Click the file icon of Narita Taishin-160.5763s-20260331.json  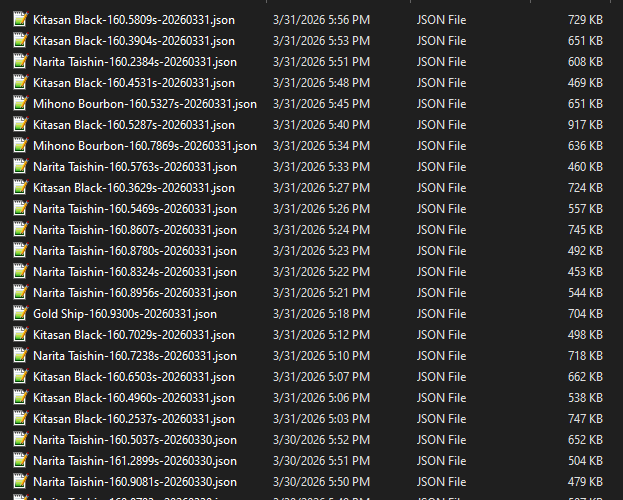coord(21,167)
